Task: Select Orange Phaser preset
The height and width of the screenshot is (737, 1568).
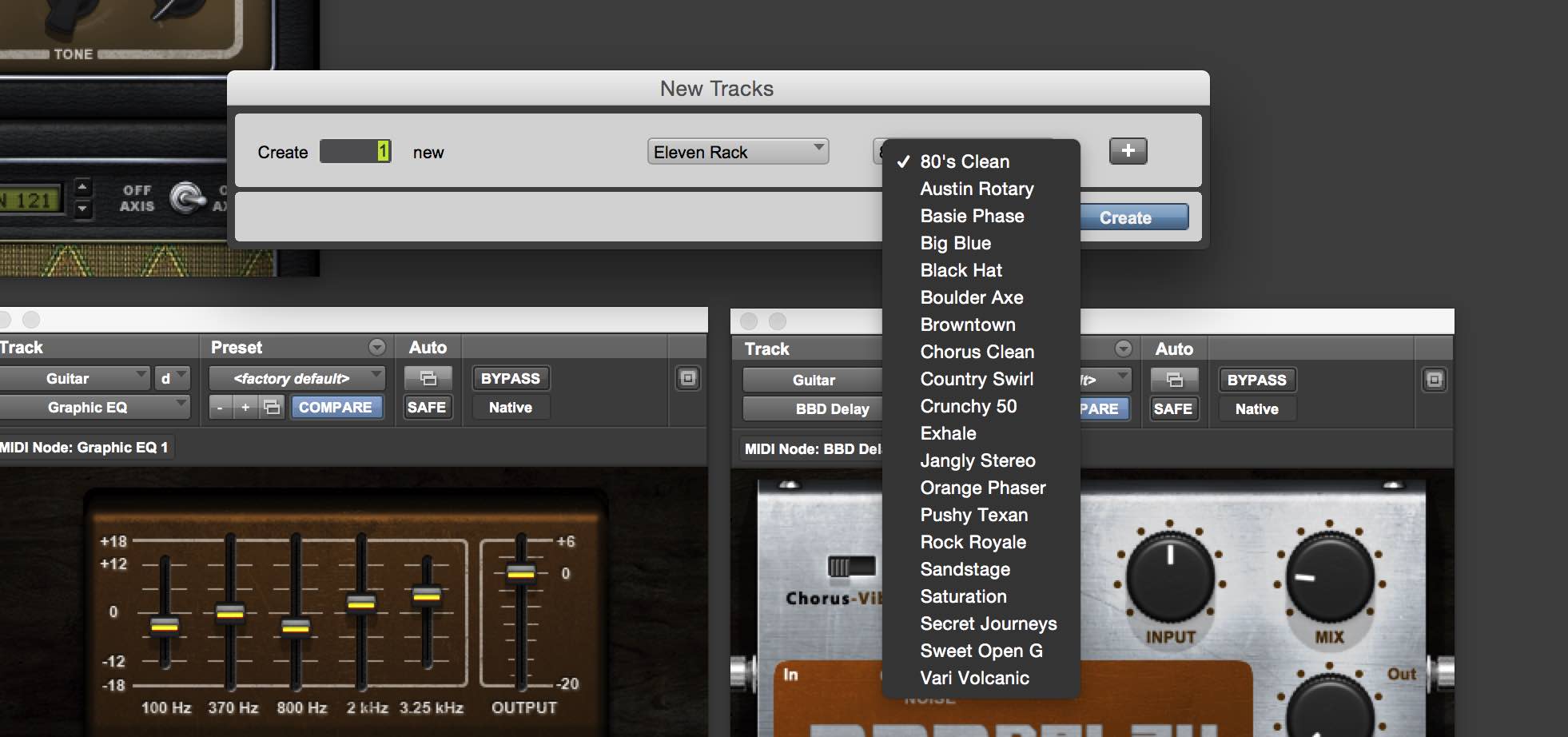Action: 981,488
